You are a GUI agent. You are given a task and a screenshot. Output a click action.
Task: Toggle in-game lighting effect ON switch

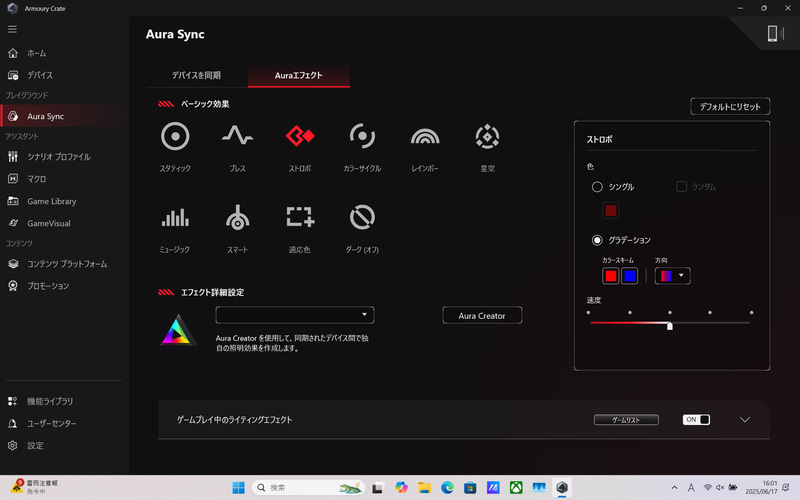pos(696,419)
